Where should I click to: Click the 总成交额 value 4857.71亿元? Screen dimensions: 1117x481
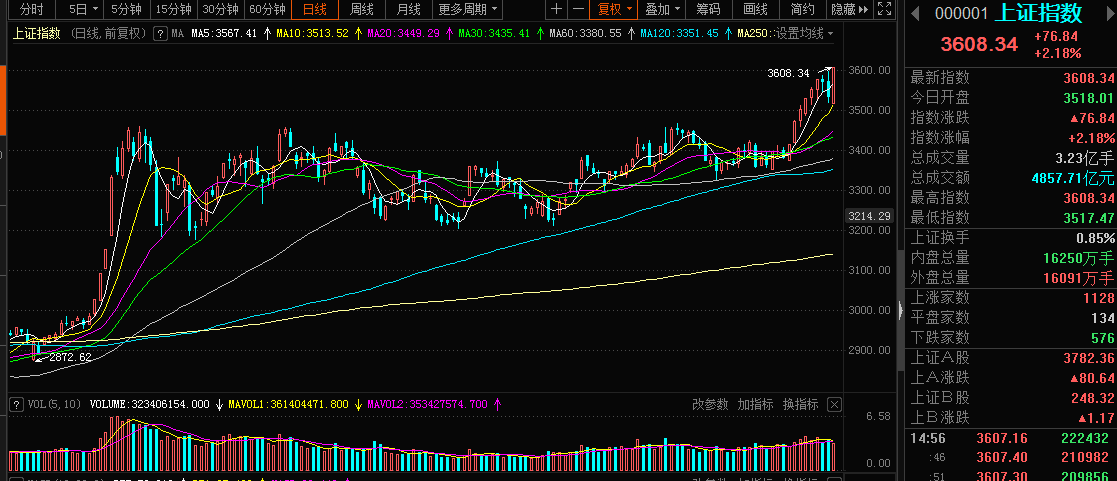[x=1074, y=177]
